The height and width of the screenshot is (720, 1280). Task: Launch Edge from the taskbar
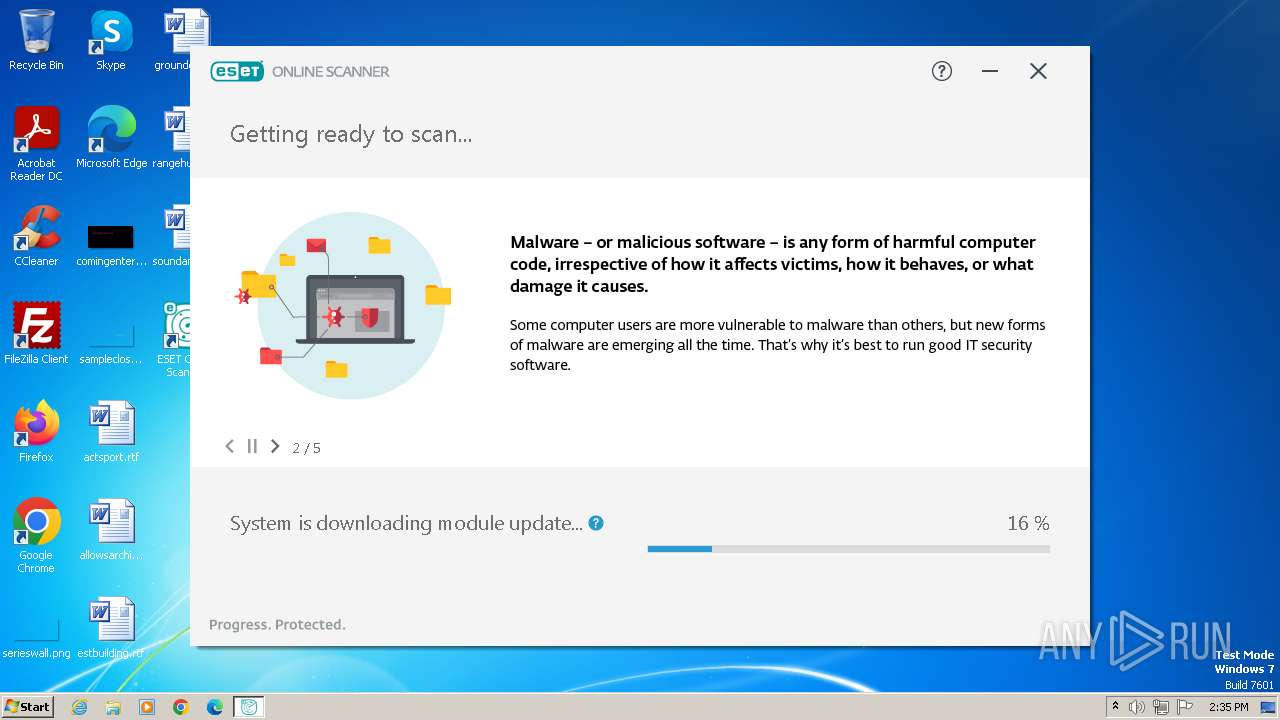click(x=215, y=707)
